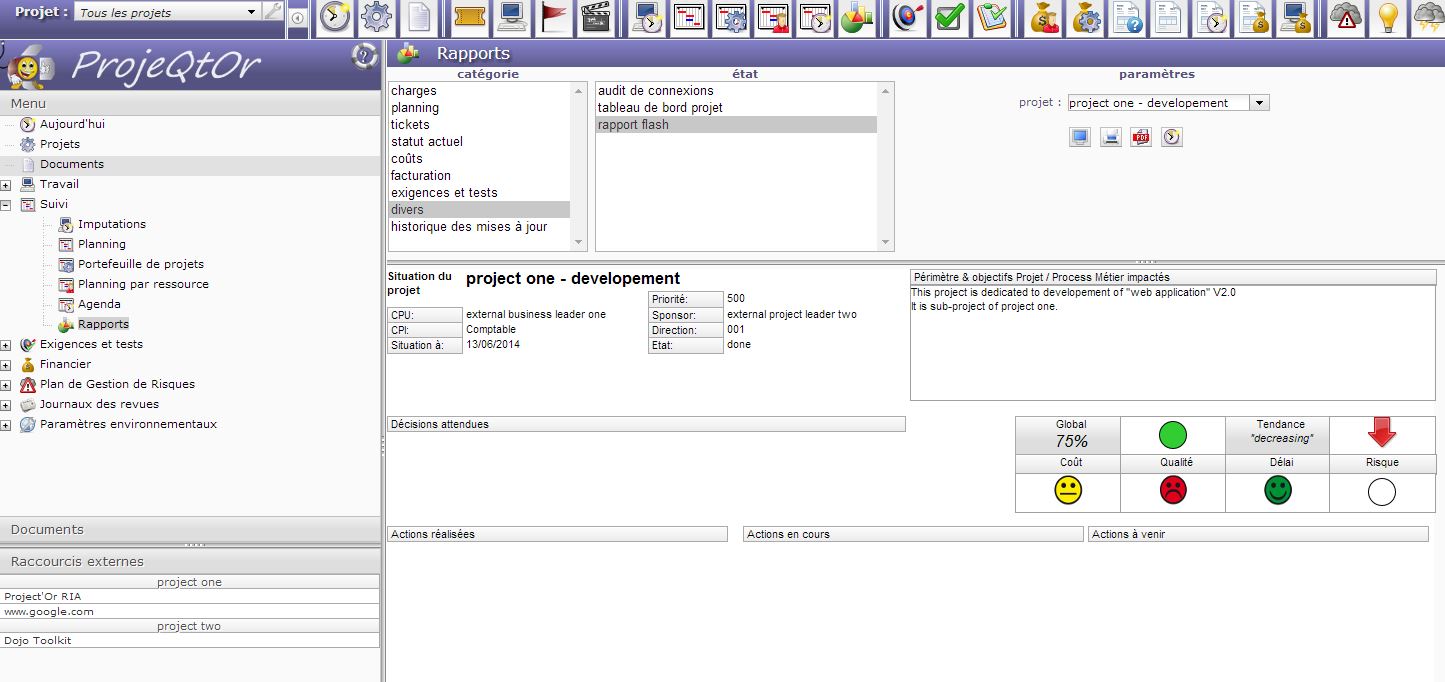Expand the Travail menu tree node

6,185
